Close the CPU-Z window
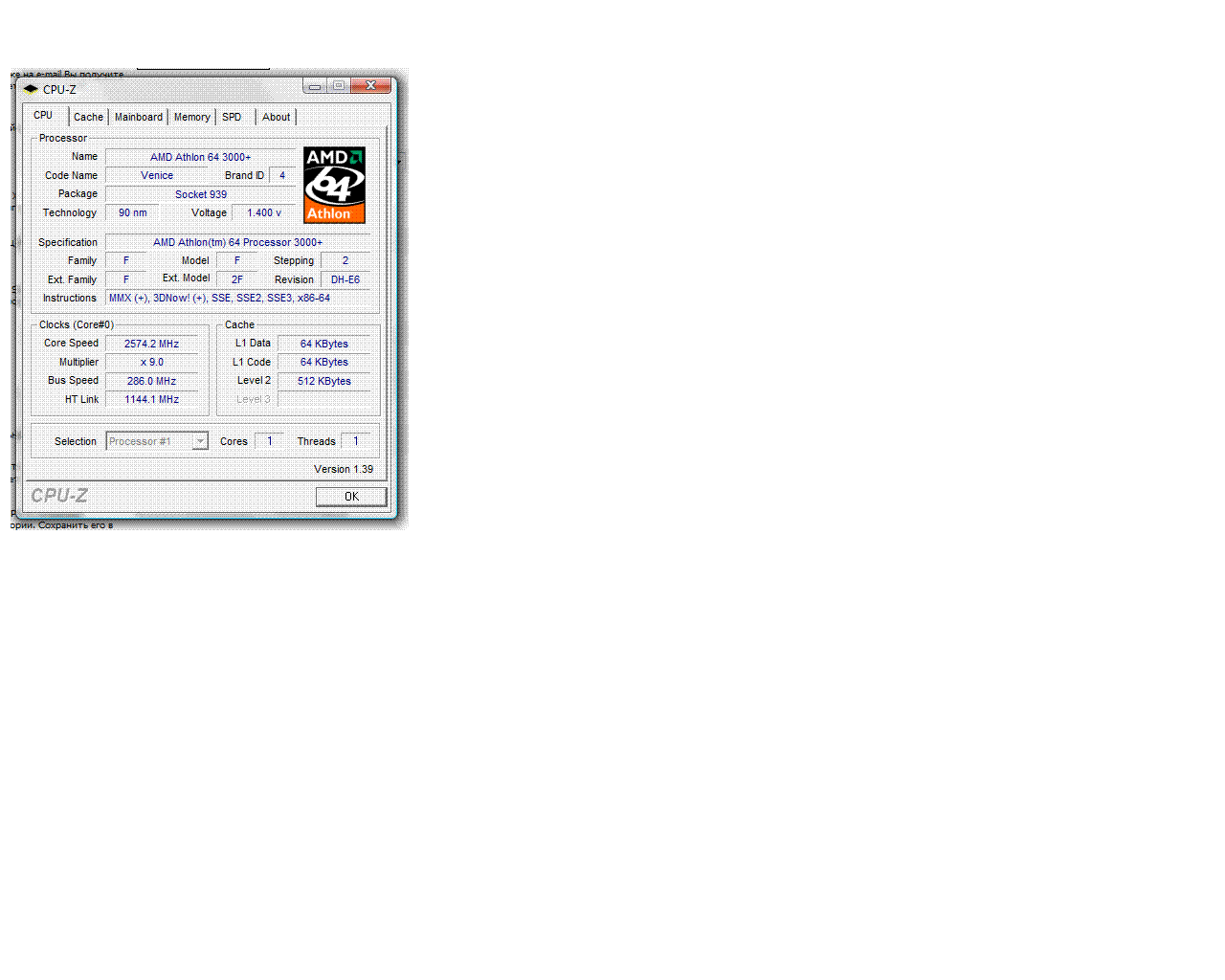 (x=371, y=86)
